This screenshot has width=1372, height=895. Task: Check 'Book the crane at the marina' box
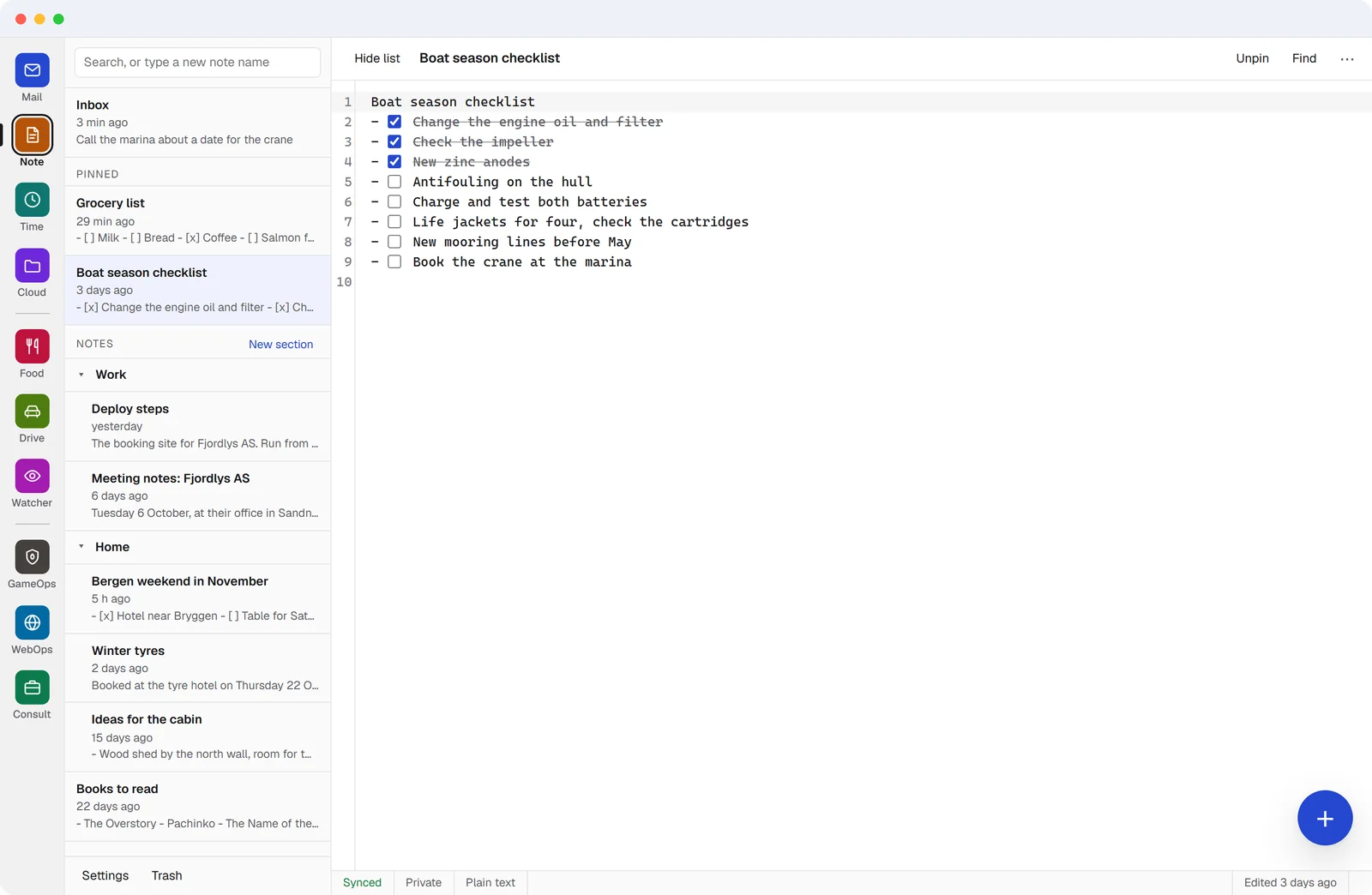tap(394, 261)
